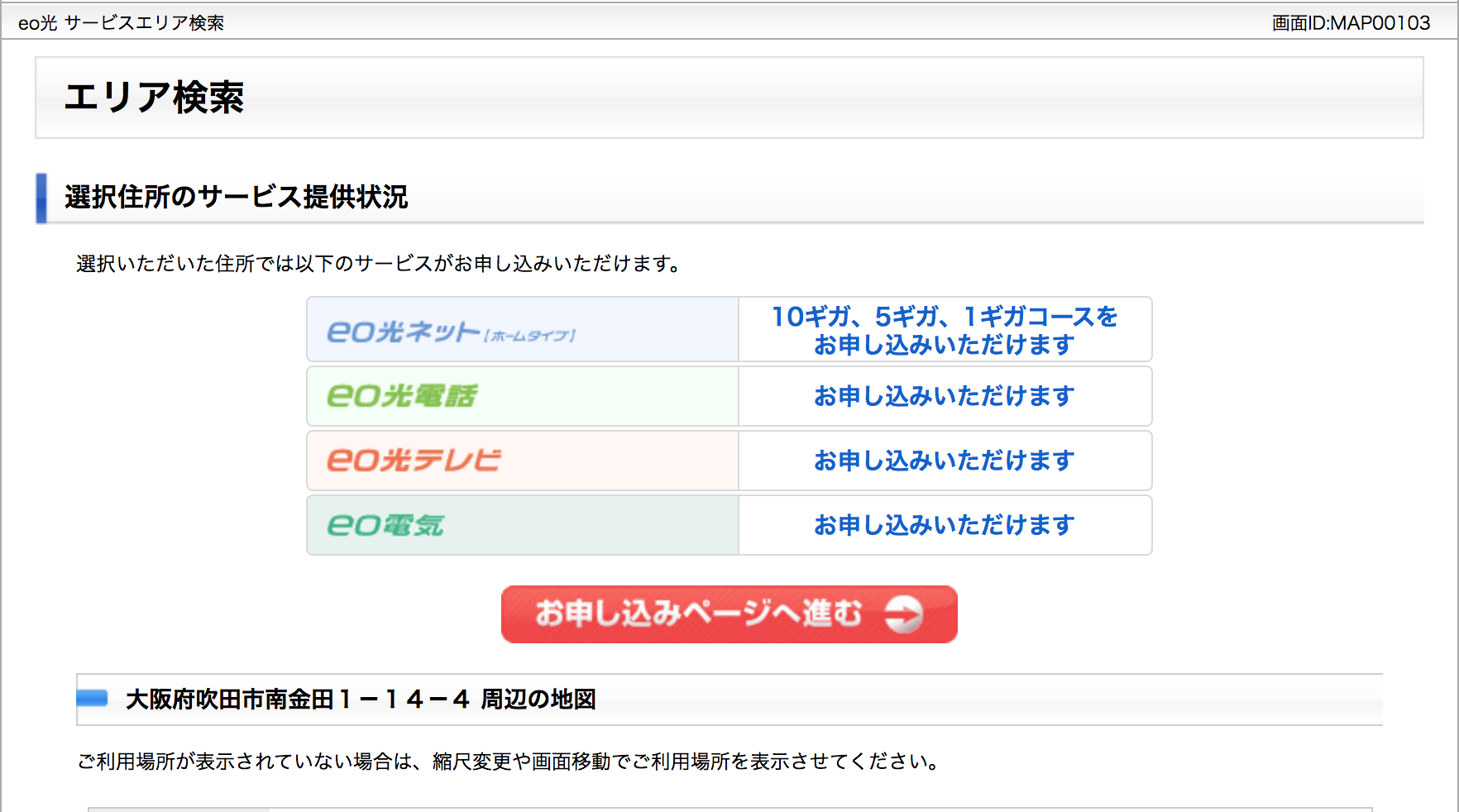Click availability text in the eo光電話 row
Viewport: 1459px width, 812px height.
point(944,396)
